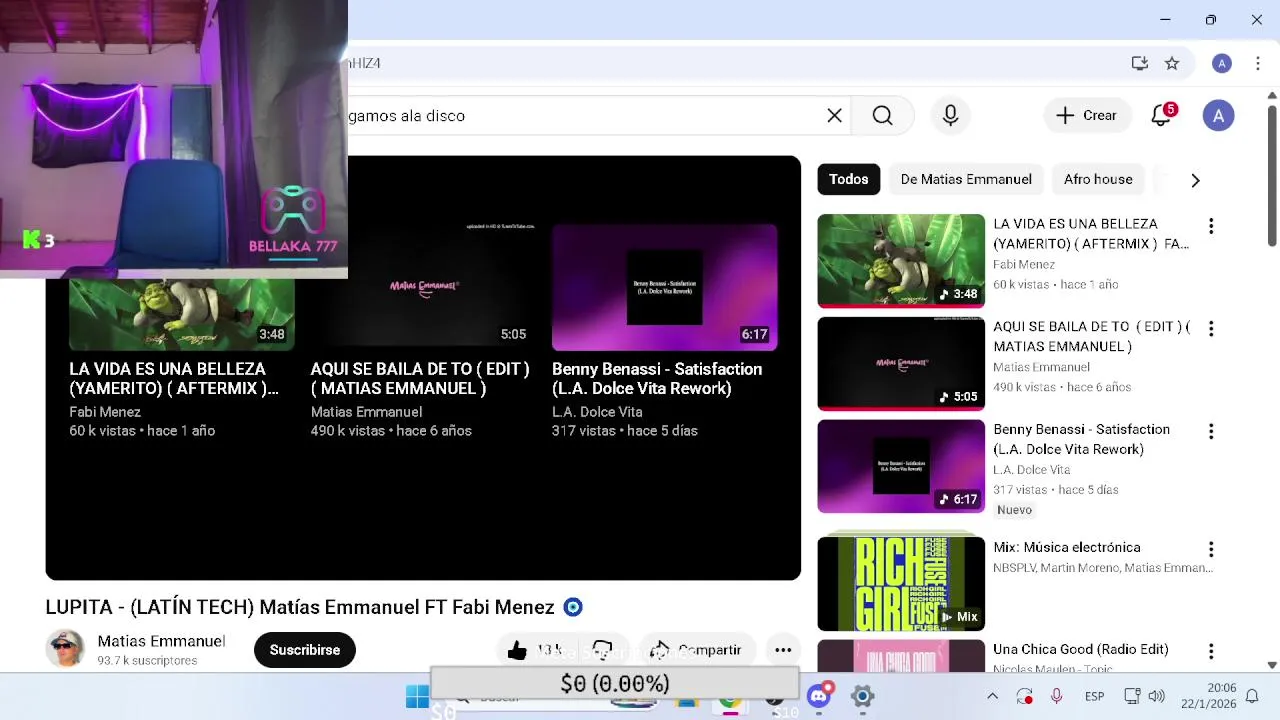Click the verified artist badge next to title
Image resolution: width=1280 pixels, height=720 pixels.
(573, 607)
